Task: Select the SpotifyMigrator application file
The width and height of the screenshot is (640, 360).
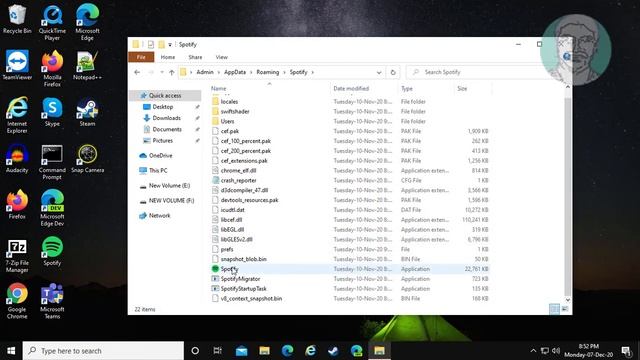Action: click(240, 279)
